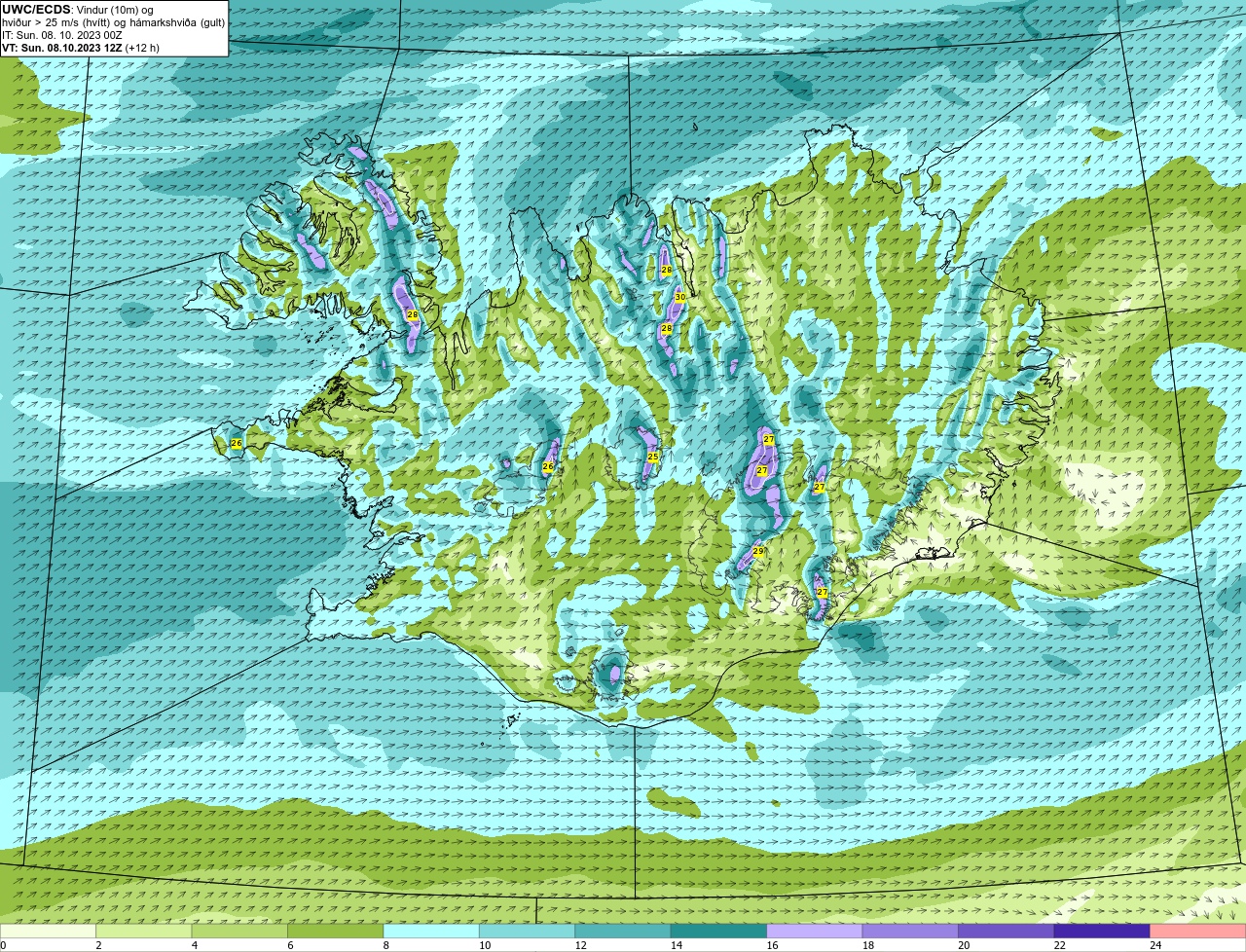Select the pink swatch above 24 m/s
The height and width of the screenshot is (952, 1246).
pyautogui.click(x=1198, y=932)
